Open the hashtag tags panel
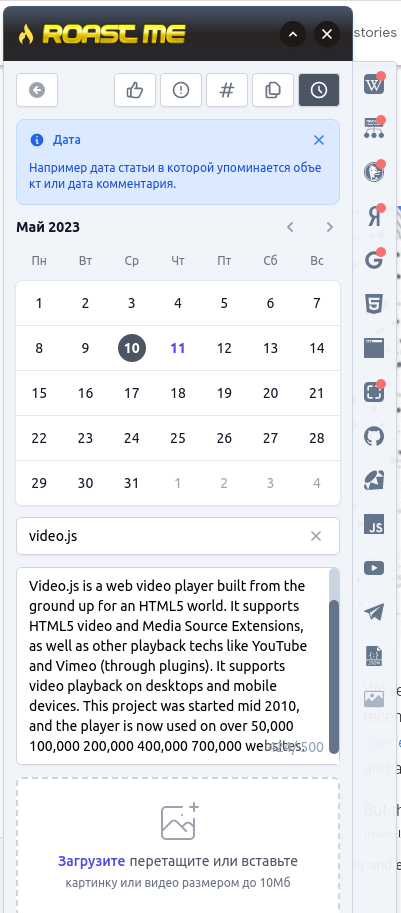 (x=227, y=90)
